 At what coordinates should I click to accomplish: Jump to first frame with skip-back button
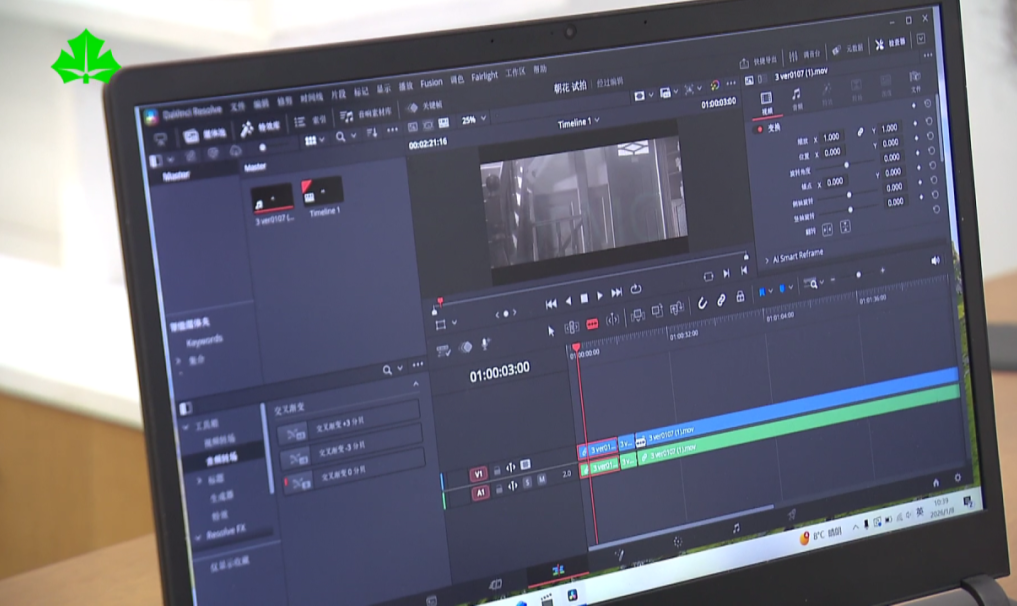pyautogui.click(x=551, y=303)
